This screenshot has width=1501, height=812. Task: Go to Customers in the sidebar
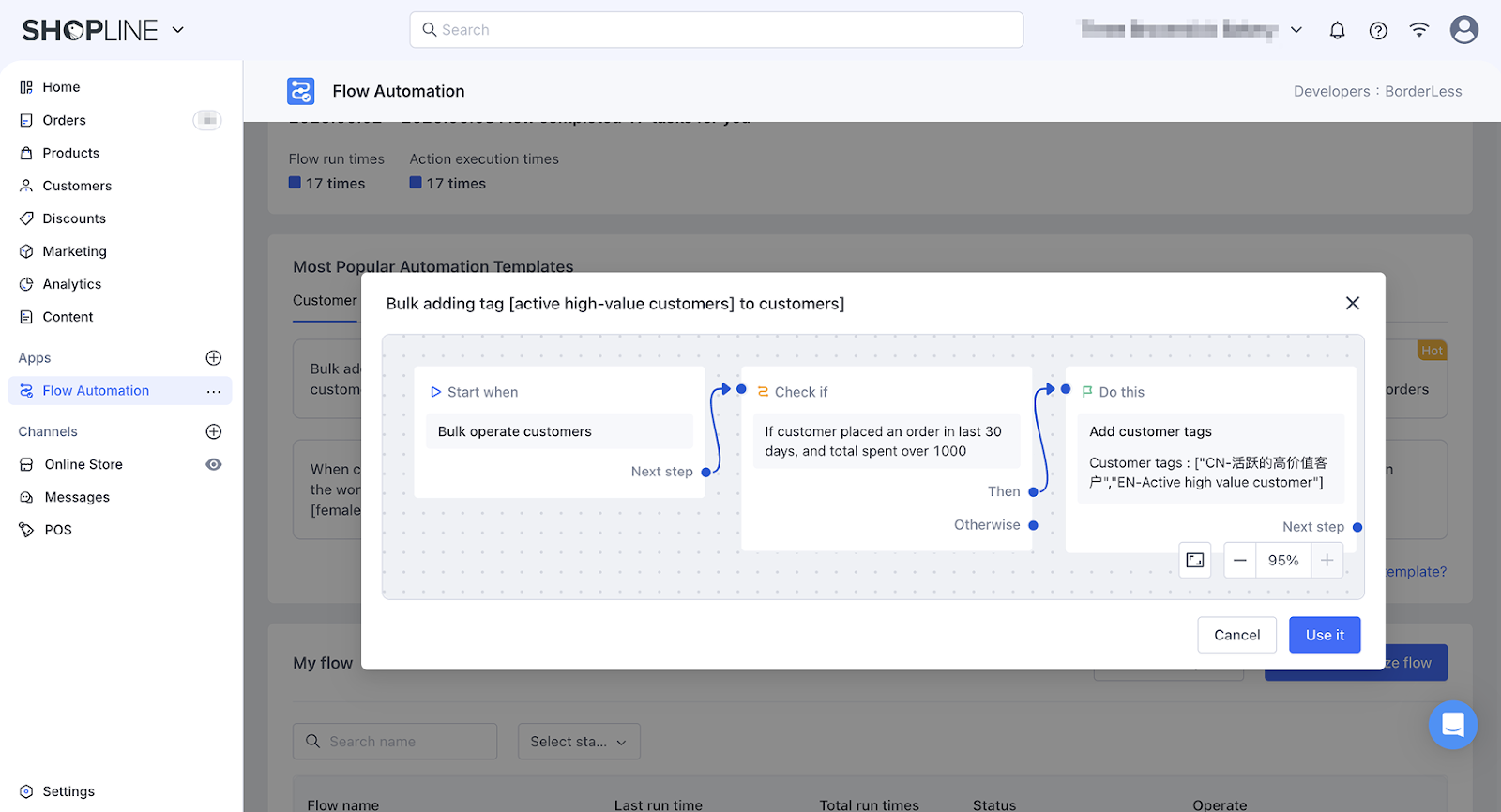pyautogui.click(x=77, y=186)
